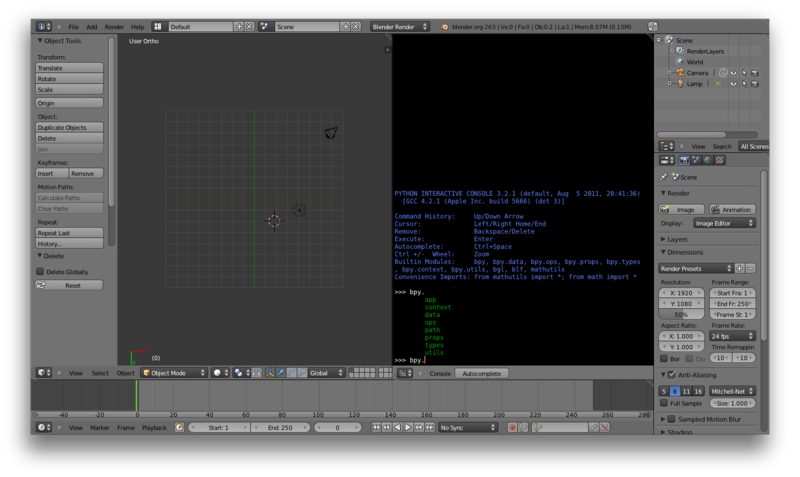
Task: Collapse the Dimensions panel
Action: click(x=663, y=253)
